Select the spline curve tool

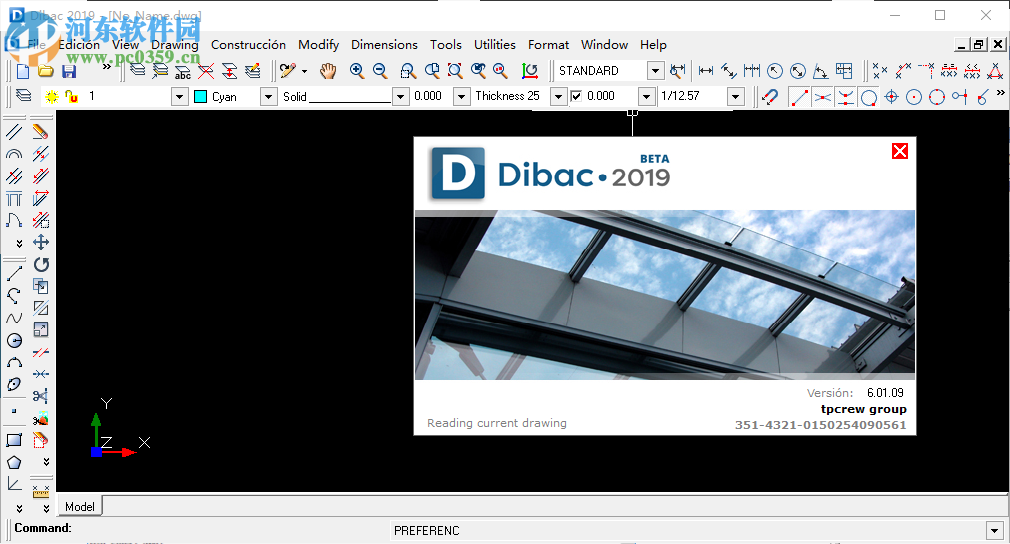(x=14, y=318)
